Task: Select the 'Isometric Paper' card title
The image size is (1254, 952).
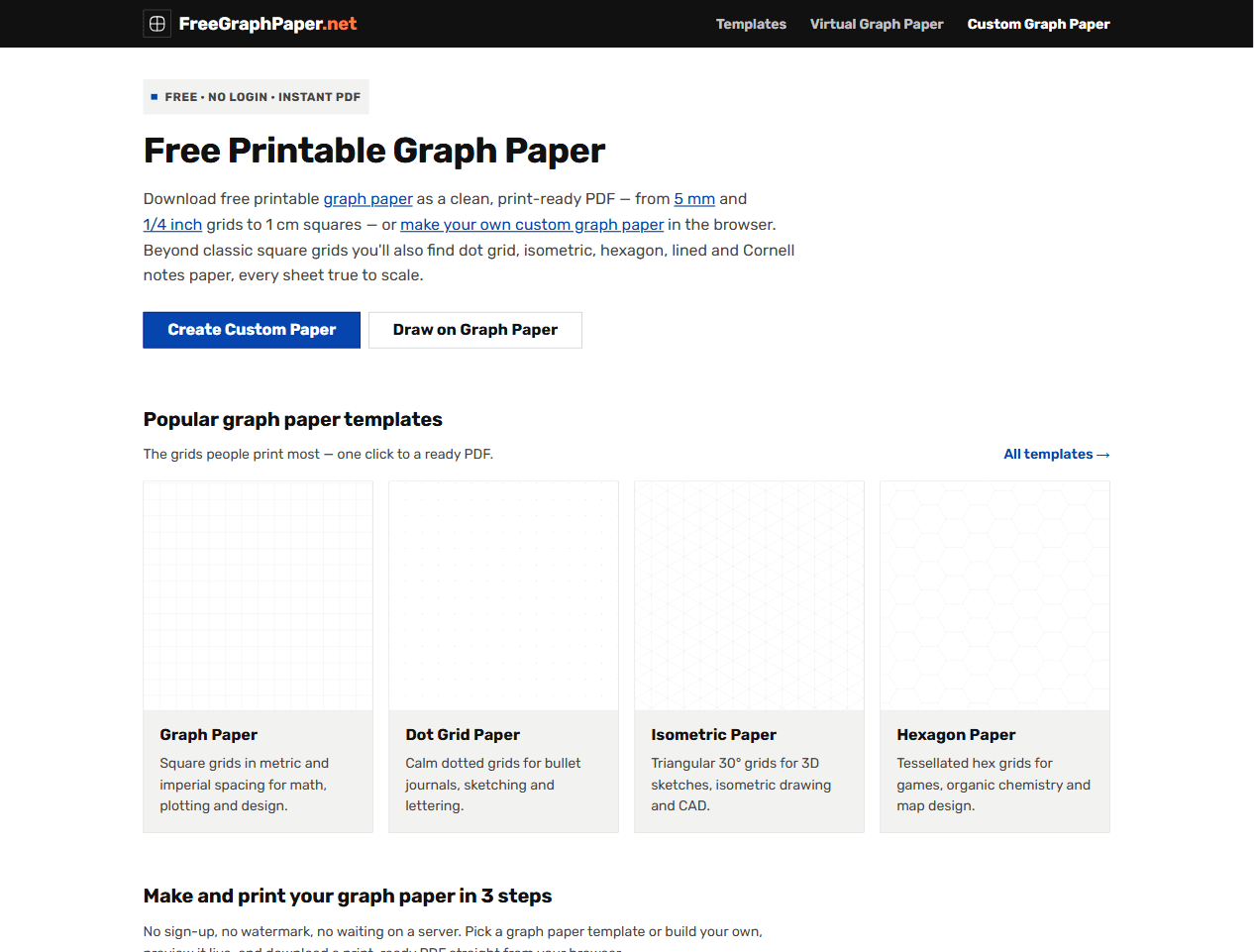Action: click(713, 735)
